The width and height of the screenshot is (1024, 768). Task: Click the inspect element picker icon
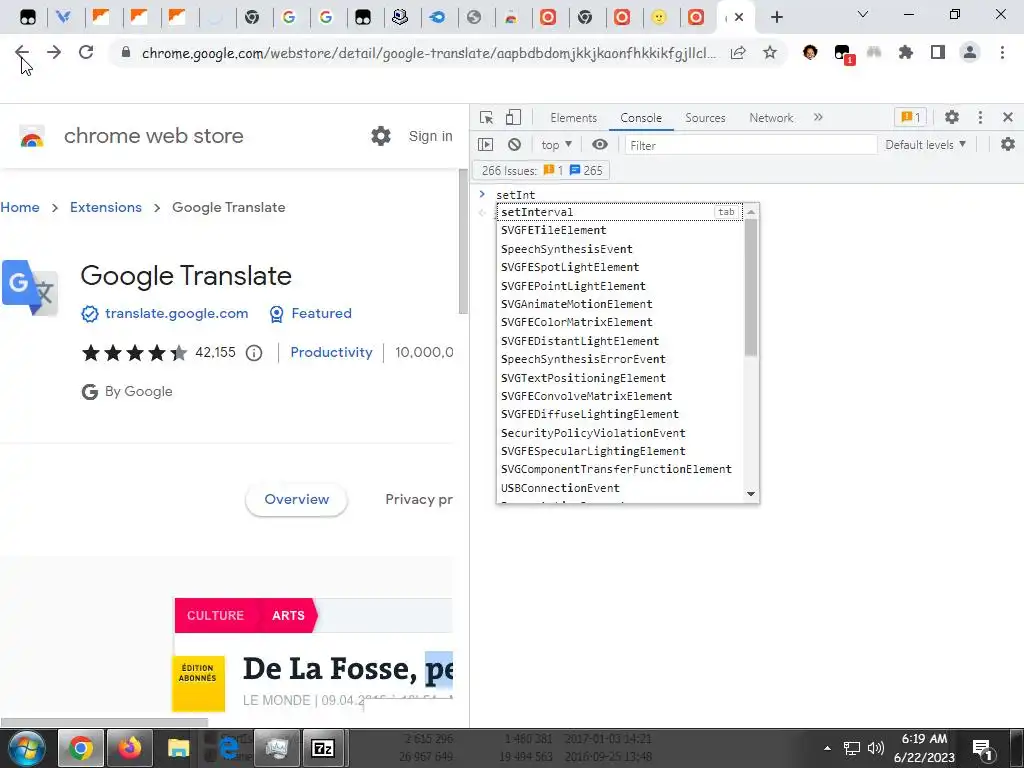tap(487, 118)
